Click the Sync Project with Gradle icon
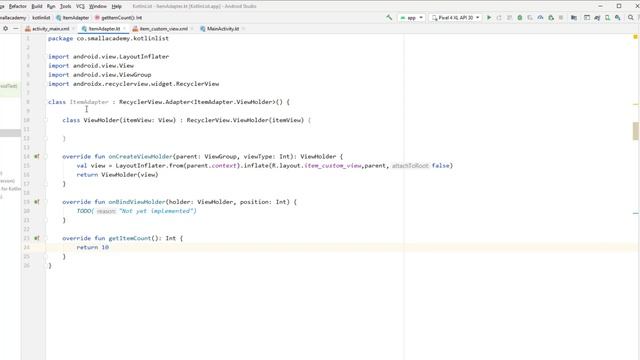Screen dimensions: 640x360 597,18
